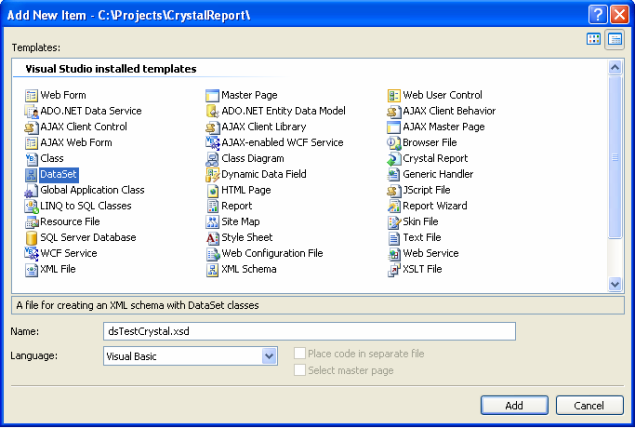Click the templates list scroll-down arrow
Screen dimensions: 635x428
[x=615, y=284]
